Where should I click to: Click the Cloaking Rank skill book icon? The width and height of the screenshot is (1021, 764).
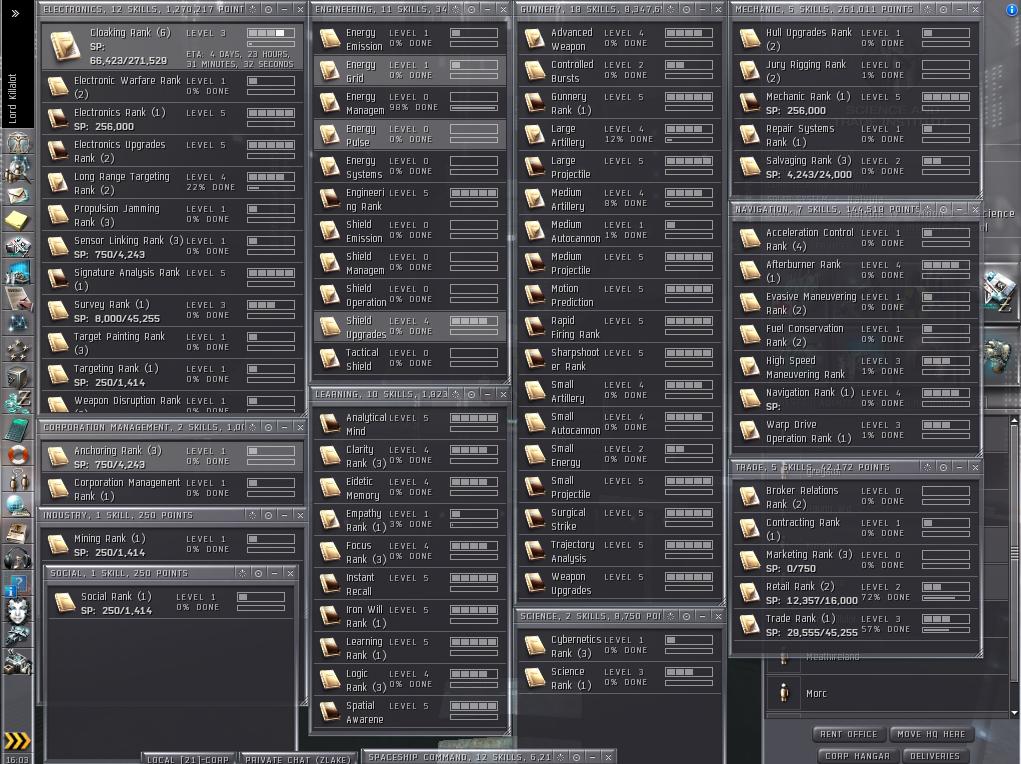coord(65,46)
